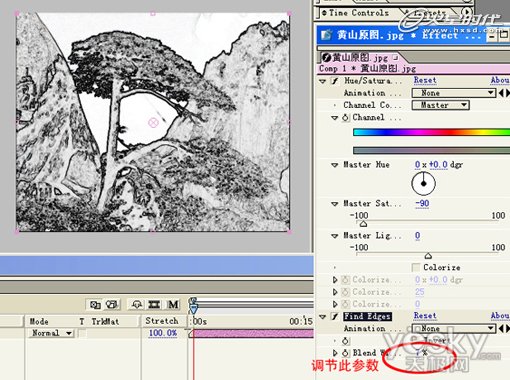Image resolution: width=510 pixels, height=380 pixels.
Task: Collapse the Find Edges effect group
Action: pyautogui.click(x=322, y=316)
